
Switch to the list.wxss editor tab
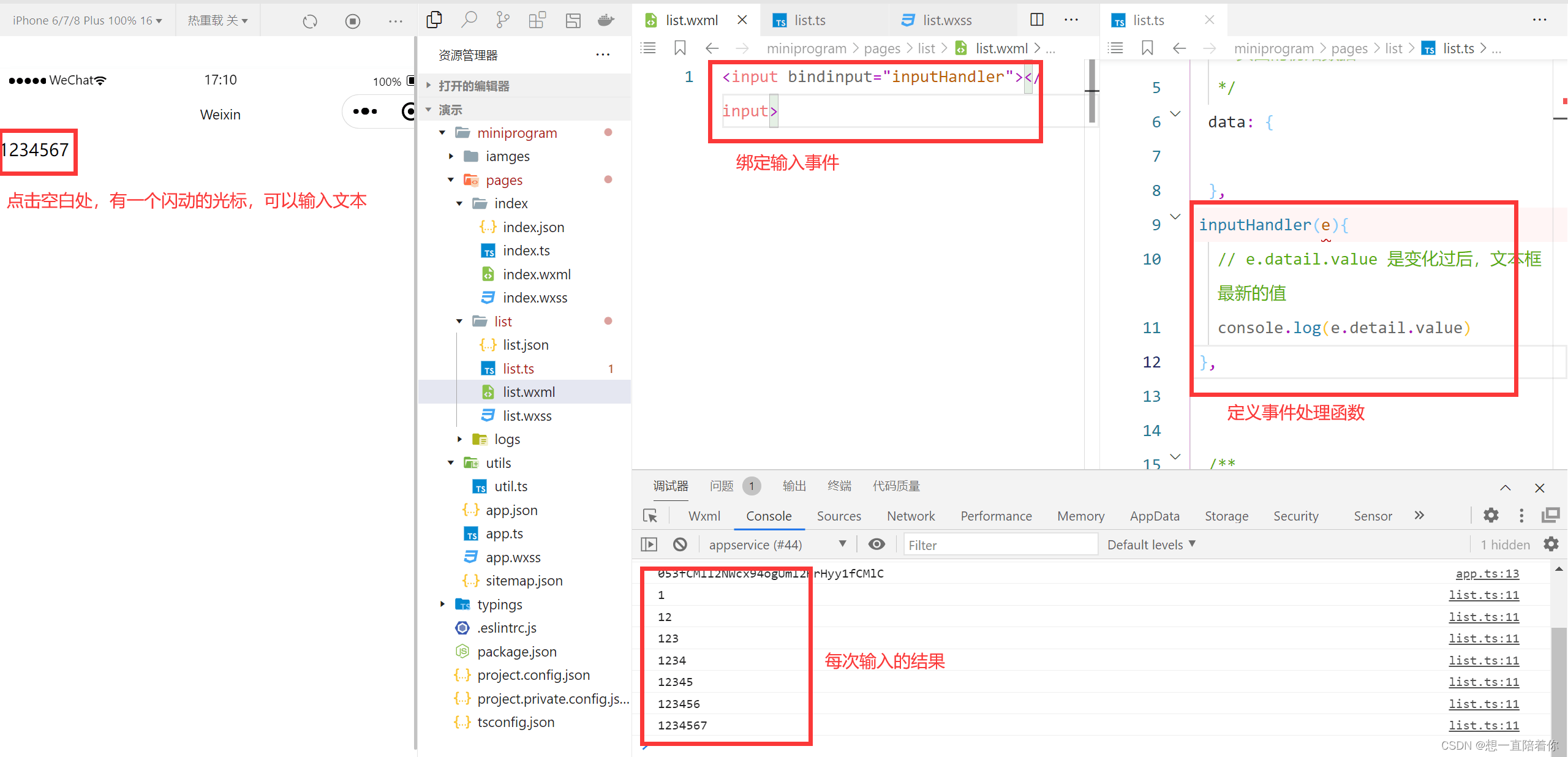pyautogui.click(x=947, y=20)
